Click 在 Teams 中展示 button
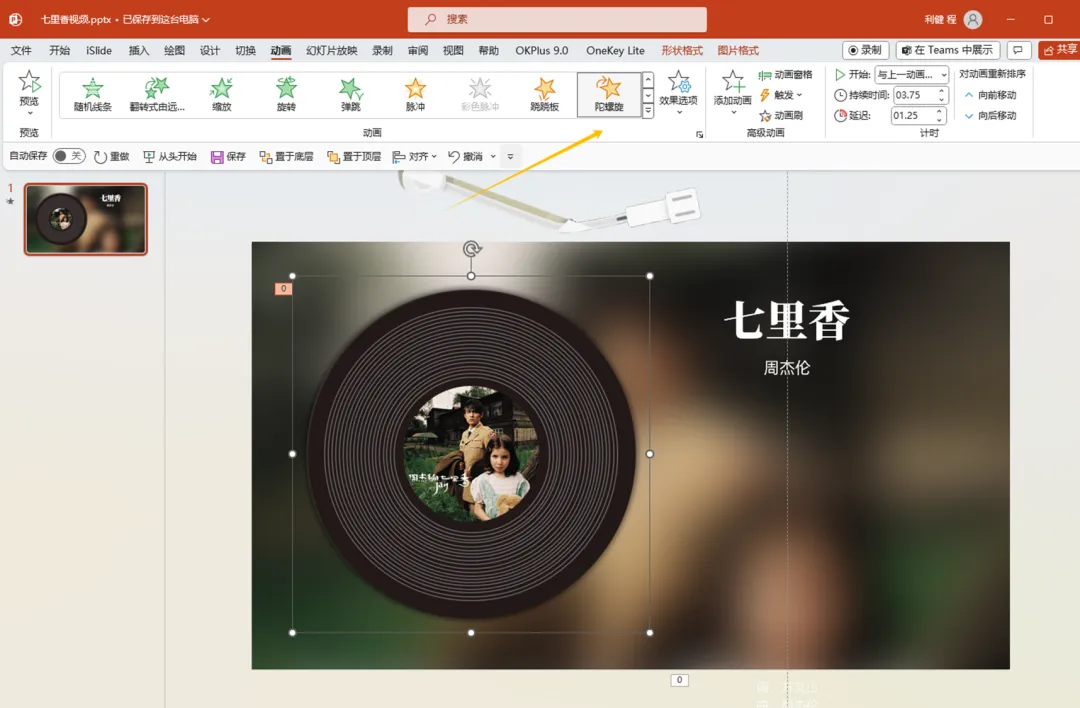 coord(947,50)
